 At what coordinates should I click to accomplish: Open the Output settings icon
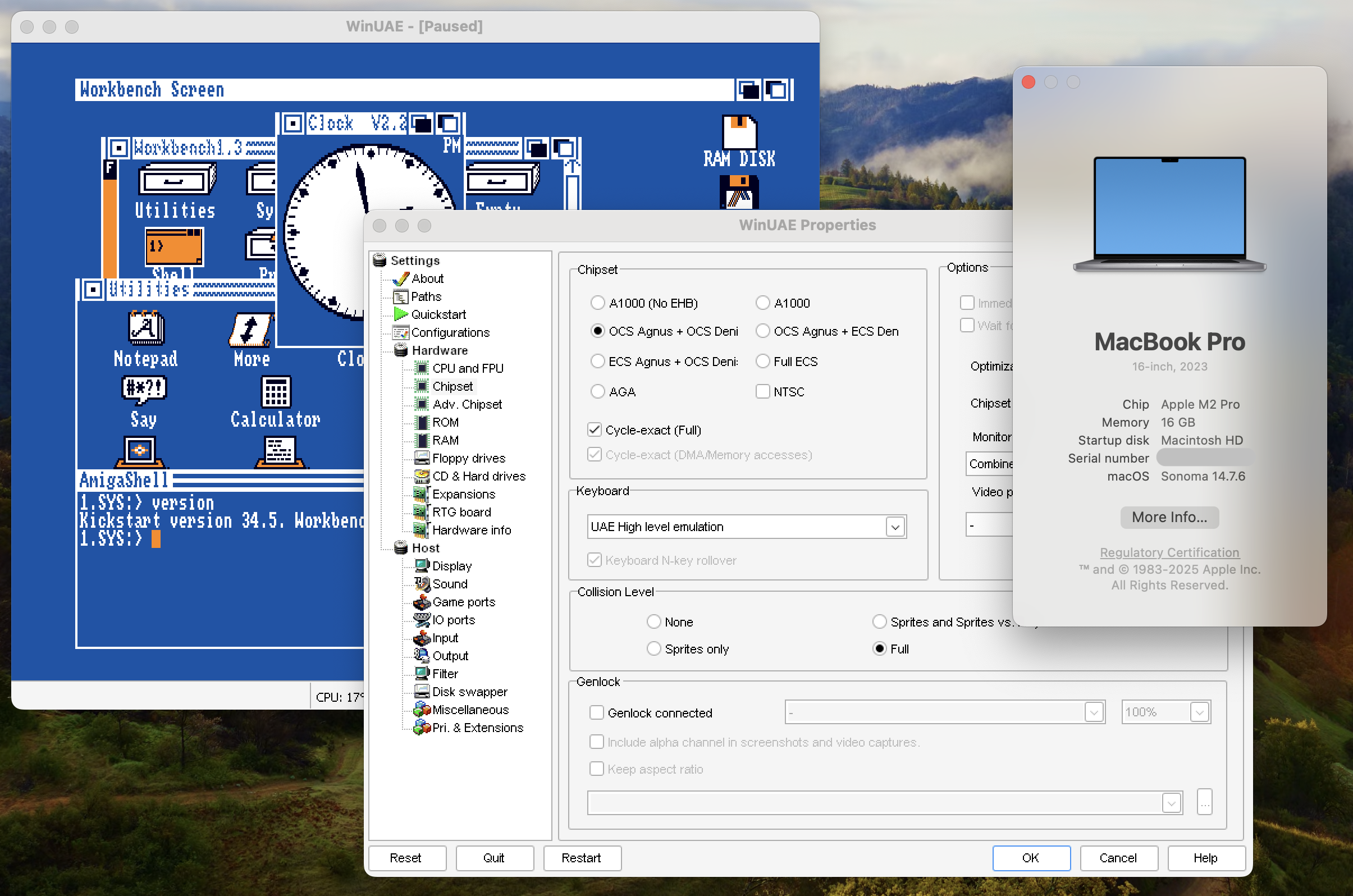[422, 655]
